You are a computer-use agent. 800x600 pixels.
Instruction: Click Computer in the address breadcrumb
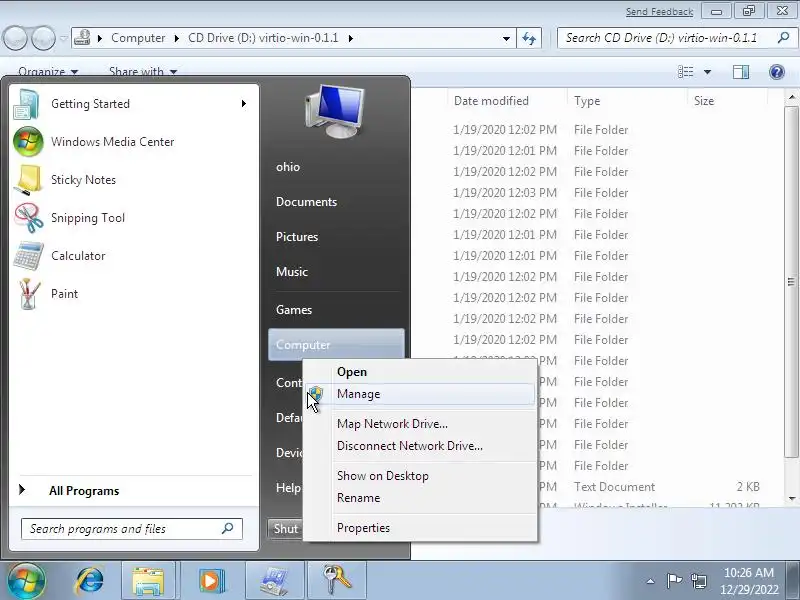[x=138, y=38]
